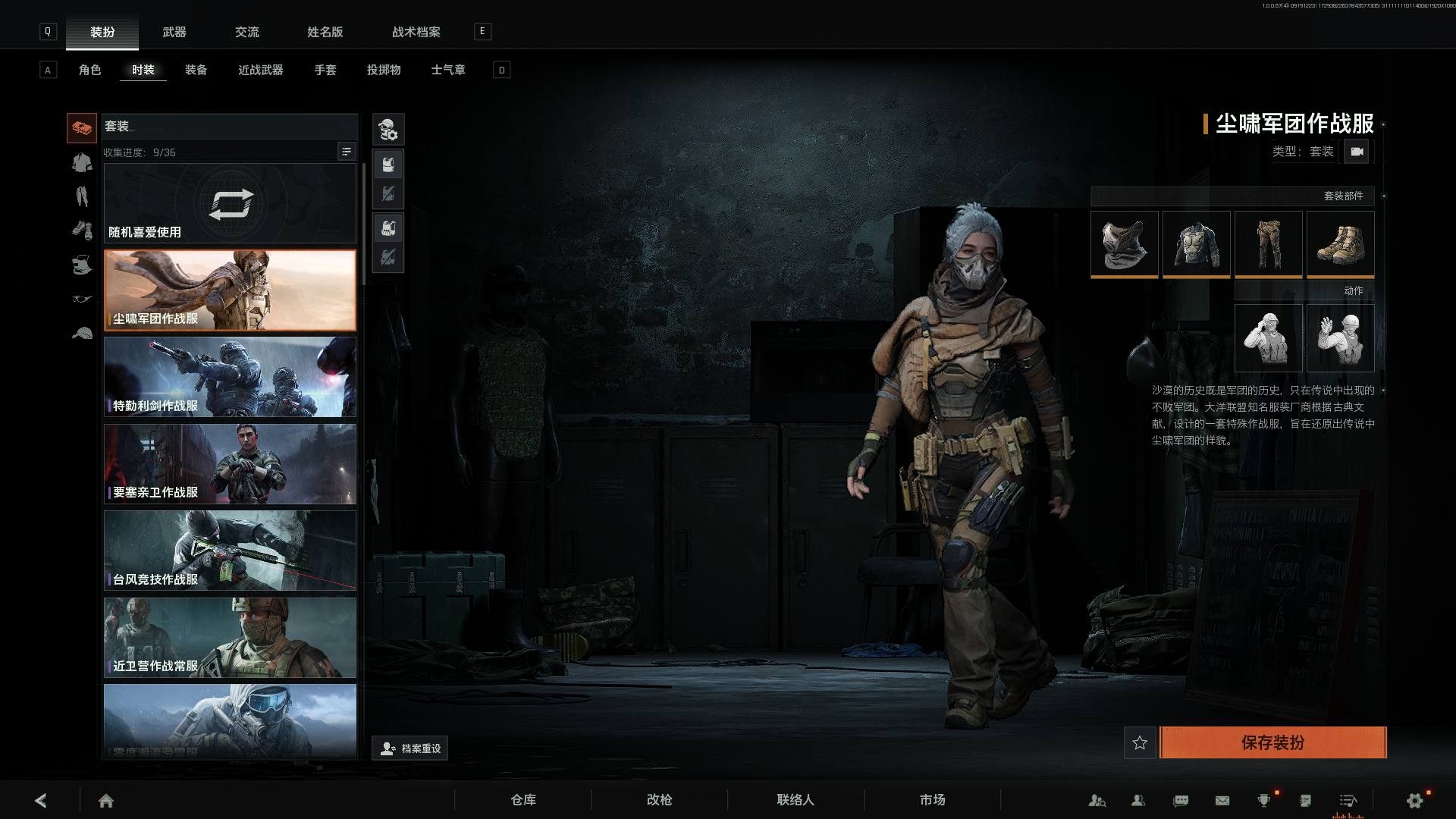Open the 战术档案 top tab
The image size is (1456, 819).
click(416, 32)
